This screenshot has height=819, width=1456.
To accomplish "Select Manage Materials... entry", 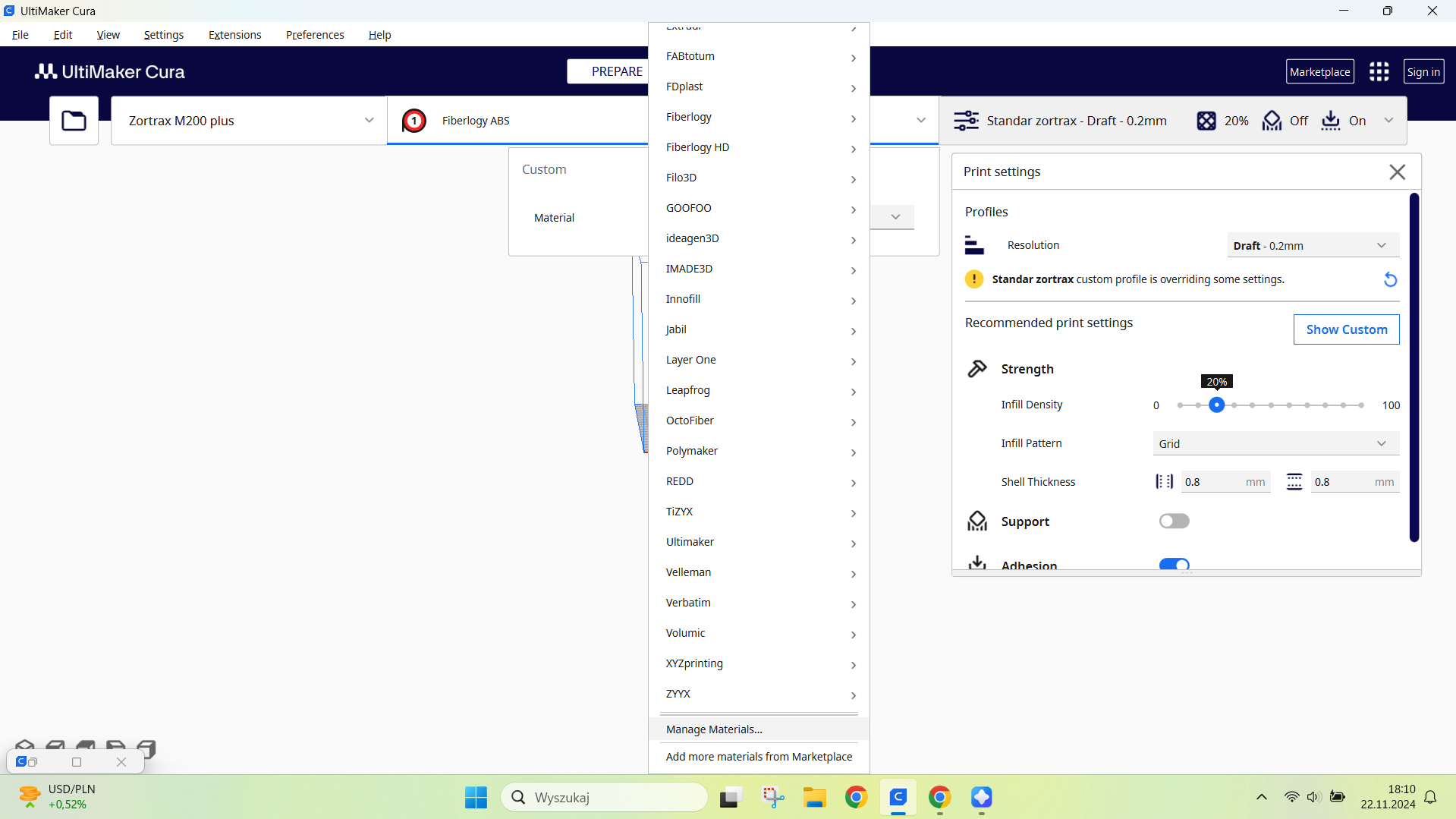I will coord(759,729).
